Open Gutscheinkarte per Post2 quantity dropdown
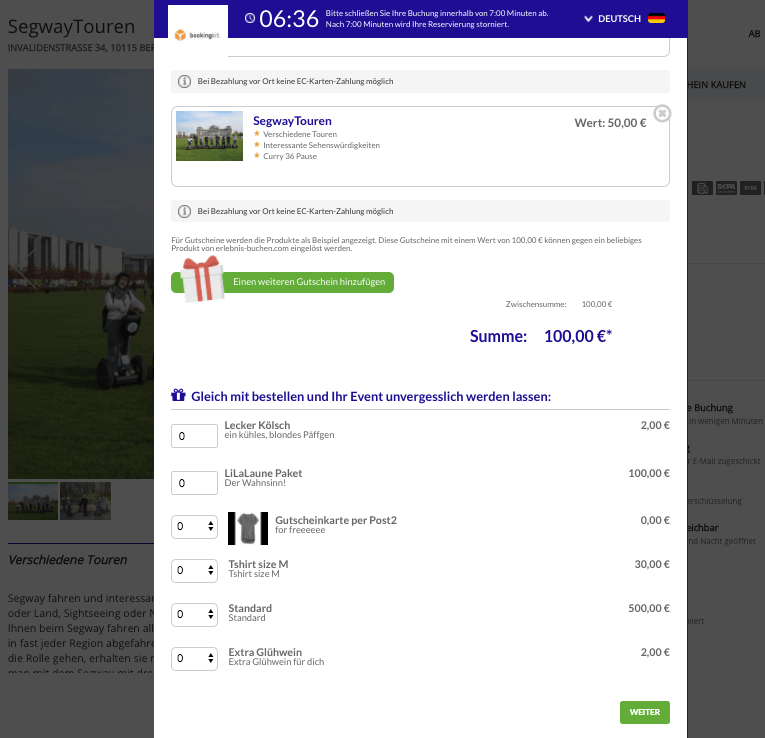Viewport: 765px width, 738px height. point(194,527)
